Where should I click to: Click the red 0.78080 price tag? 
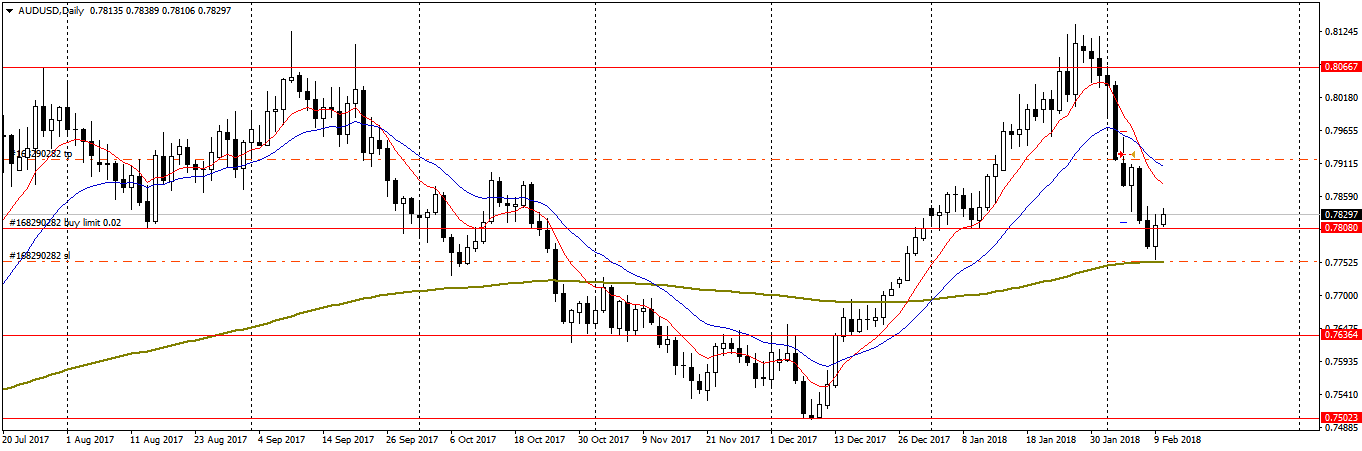(1339, 228)
